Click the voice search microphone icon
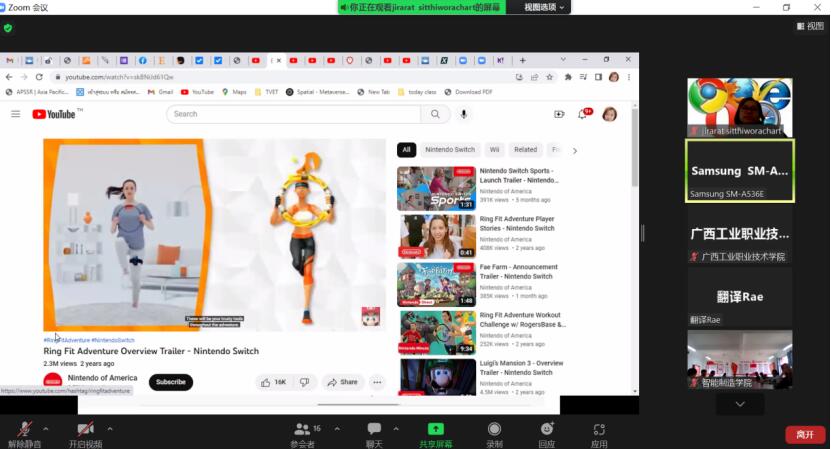The width and height of the screenshot is (831, 449). point(464,114)
